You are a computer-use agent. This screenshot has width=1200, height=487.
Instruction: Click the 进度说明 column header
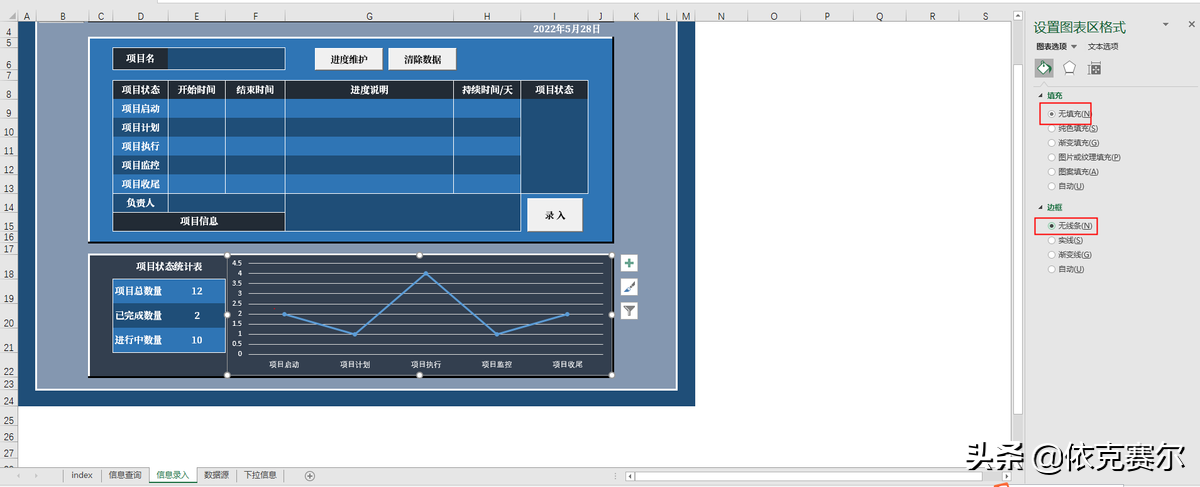[369, 90]
